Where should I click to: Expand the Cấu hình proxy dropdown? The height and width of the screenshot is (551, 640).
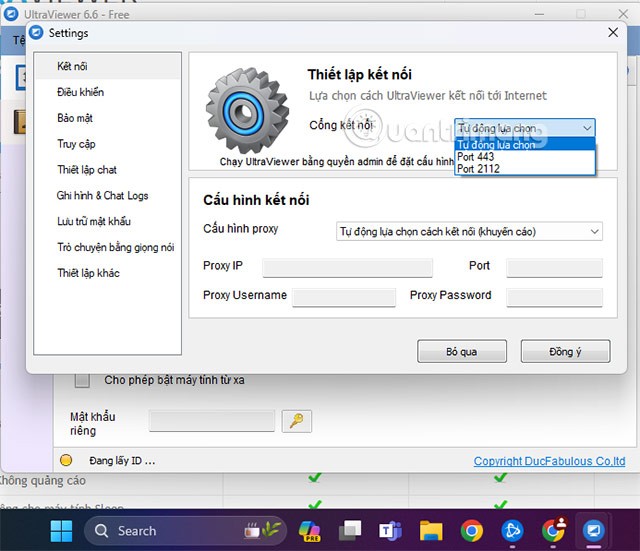coord(469,231)
